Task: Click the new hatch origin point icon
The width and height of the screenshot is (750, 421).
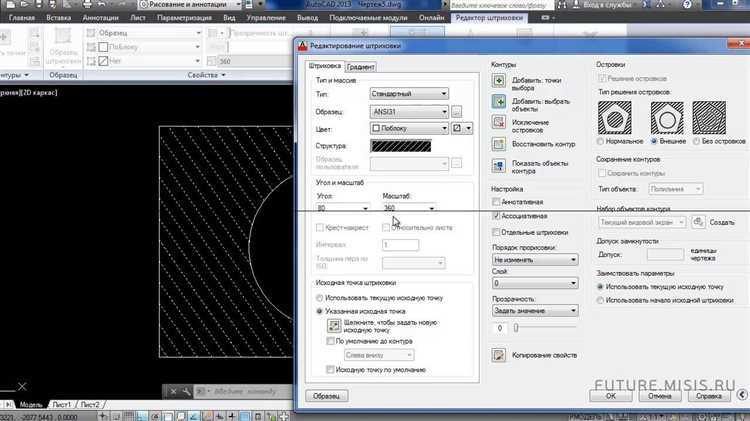Action: click(x=334, y=324)
